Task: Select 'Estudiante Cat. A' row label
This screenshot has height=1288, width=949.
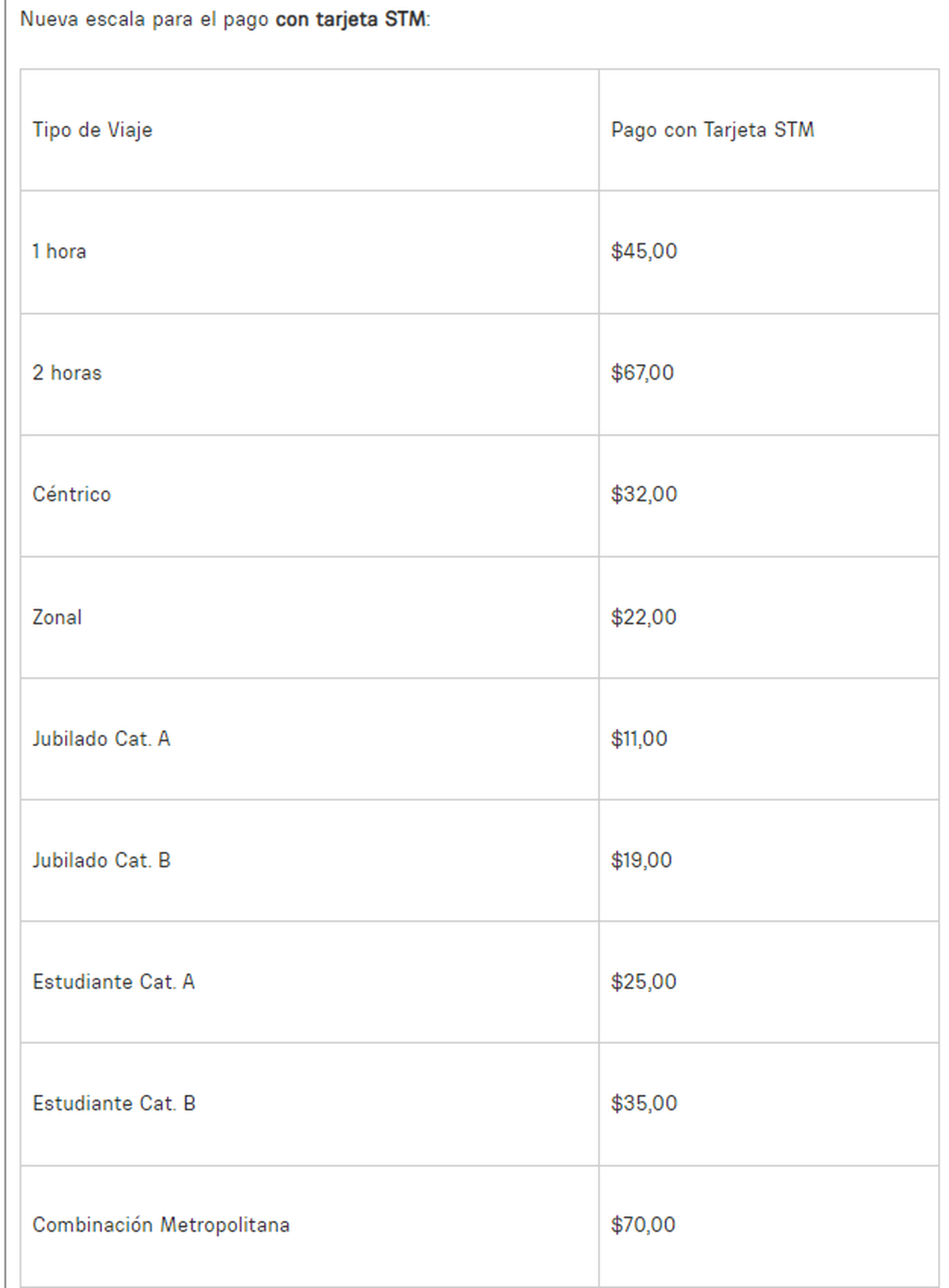Action: (x=114, y=982)
